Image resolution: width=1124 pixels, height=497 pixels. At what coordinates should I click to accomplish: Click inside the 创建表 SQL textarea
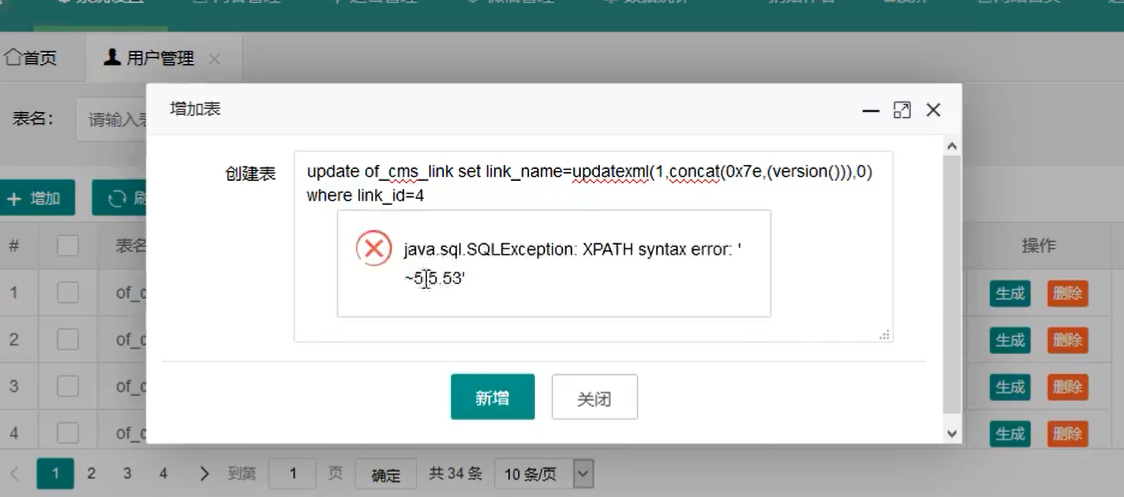click(594, 246)
